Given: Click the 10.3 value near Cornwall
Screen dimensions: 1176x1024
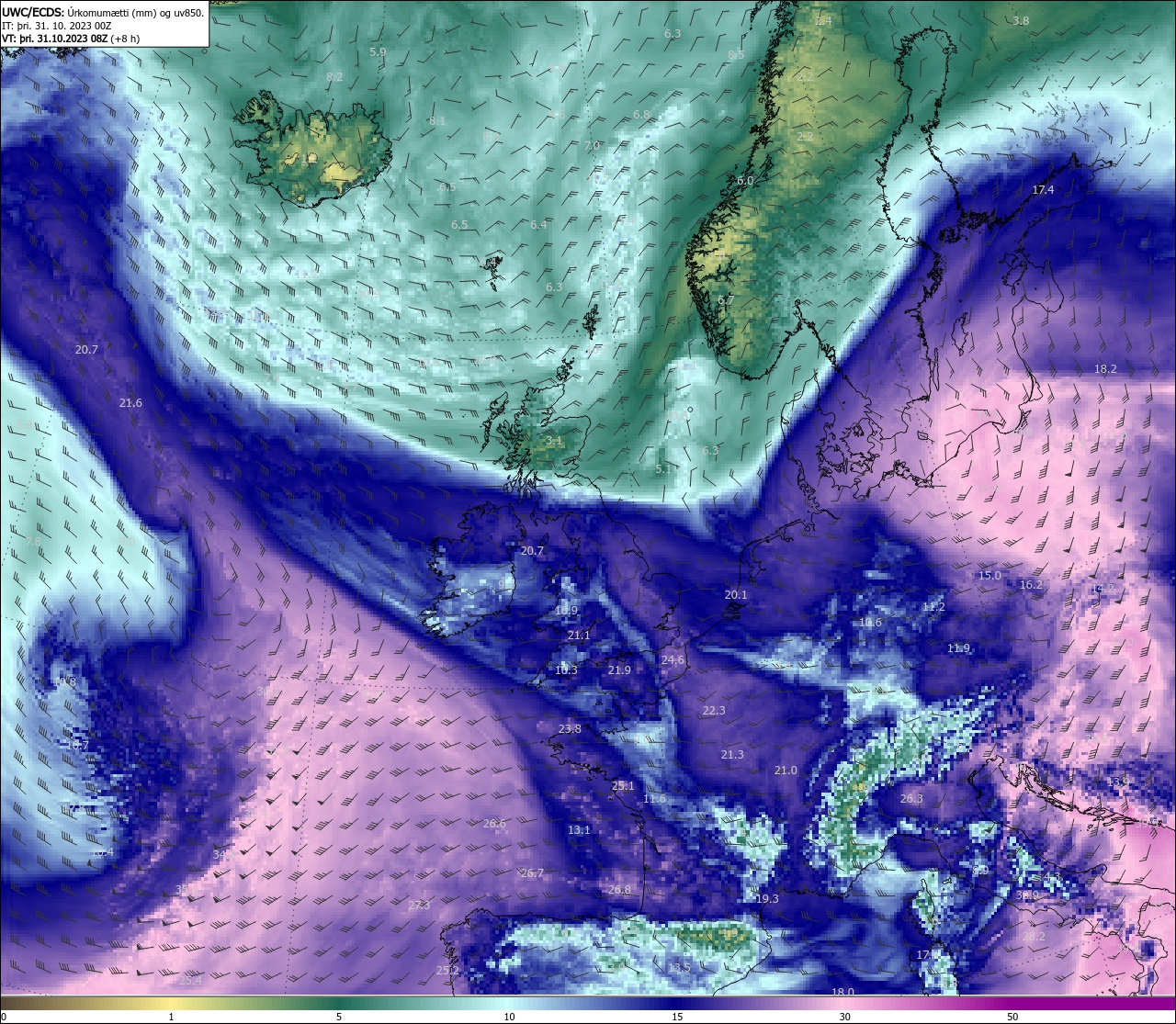Looking at the screenshot, I should 566,670.
